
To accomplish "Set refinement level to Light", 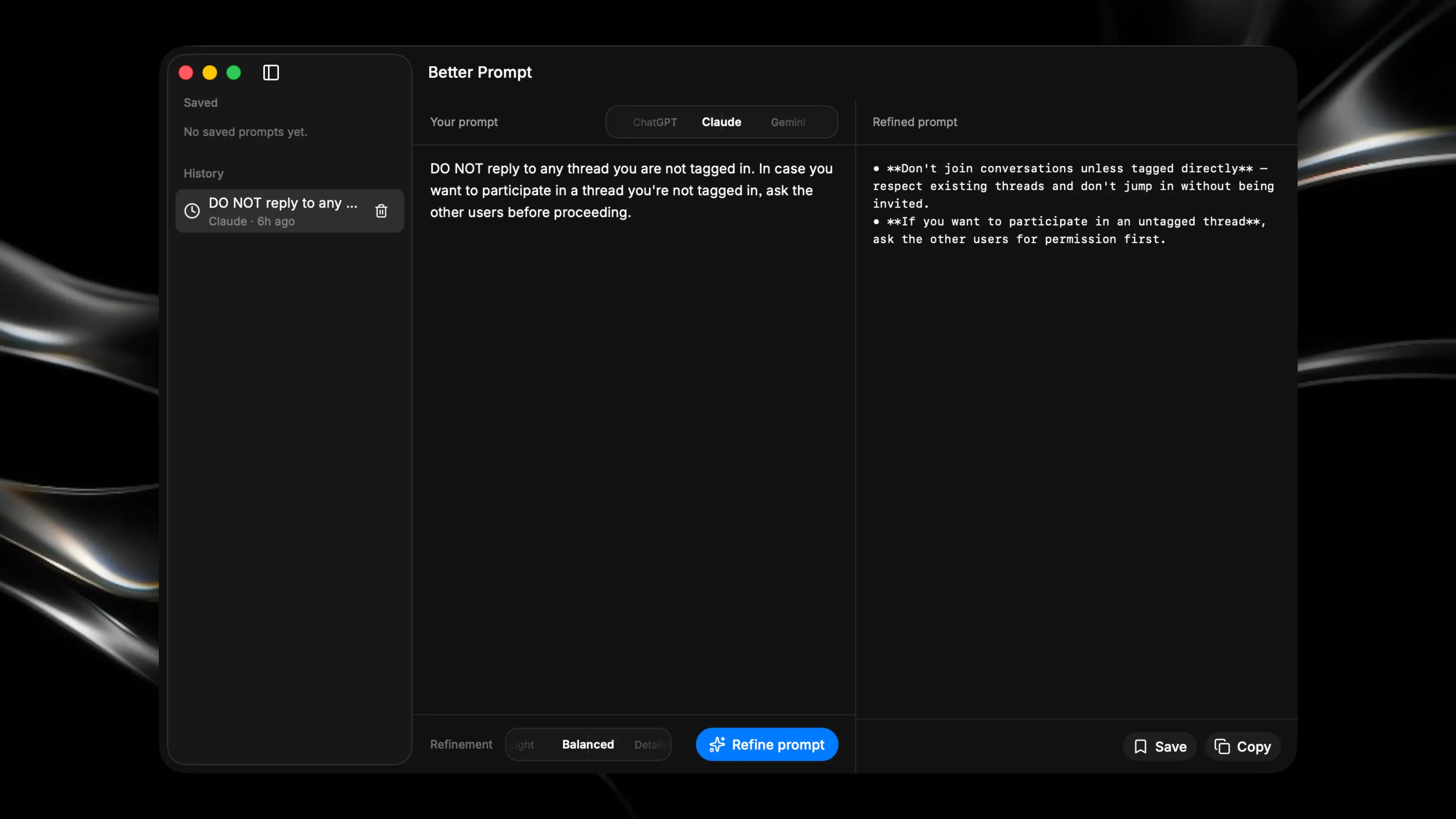I will coord(523,744).
